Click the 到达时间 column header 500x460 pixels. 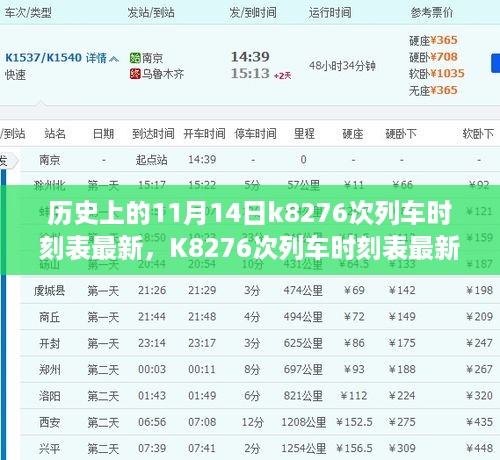153,134
